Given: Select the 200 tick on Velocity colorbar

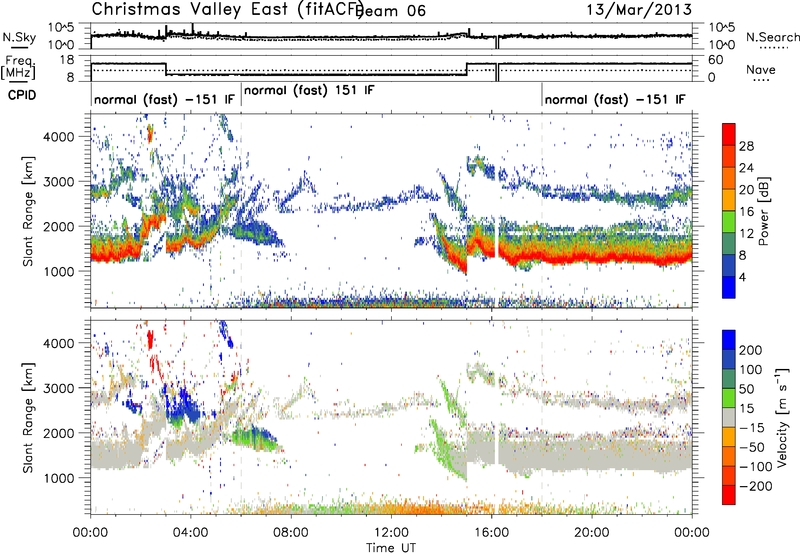Looking at the screenshot, I should pyautogui.click(x=751, y=350).
